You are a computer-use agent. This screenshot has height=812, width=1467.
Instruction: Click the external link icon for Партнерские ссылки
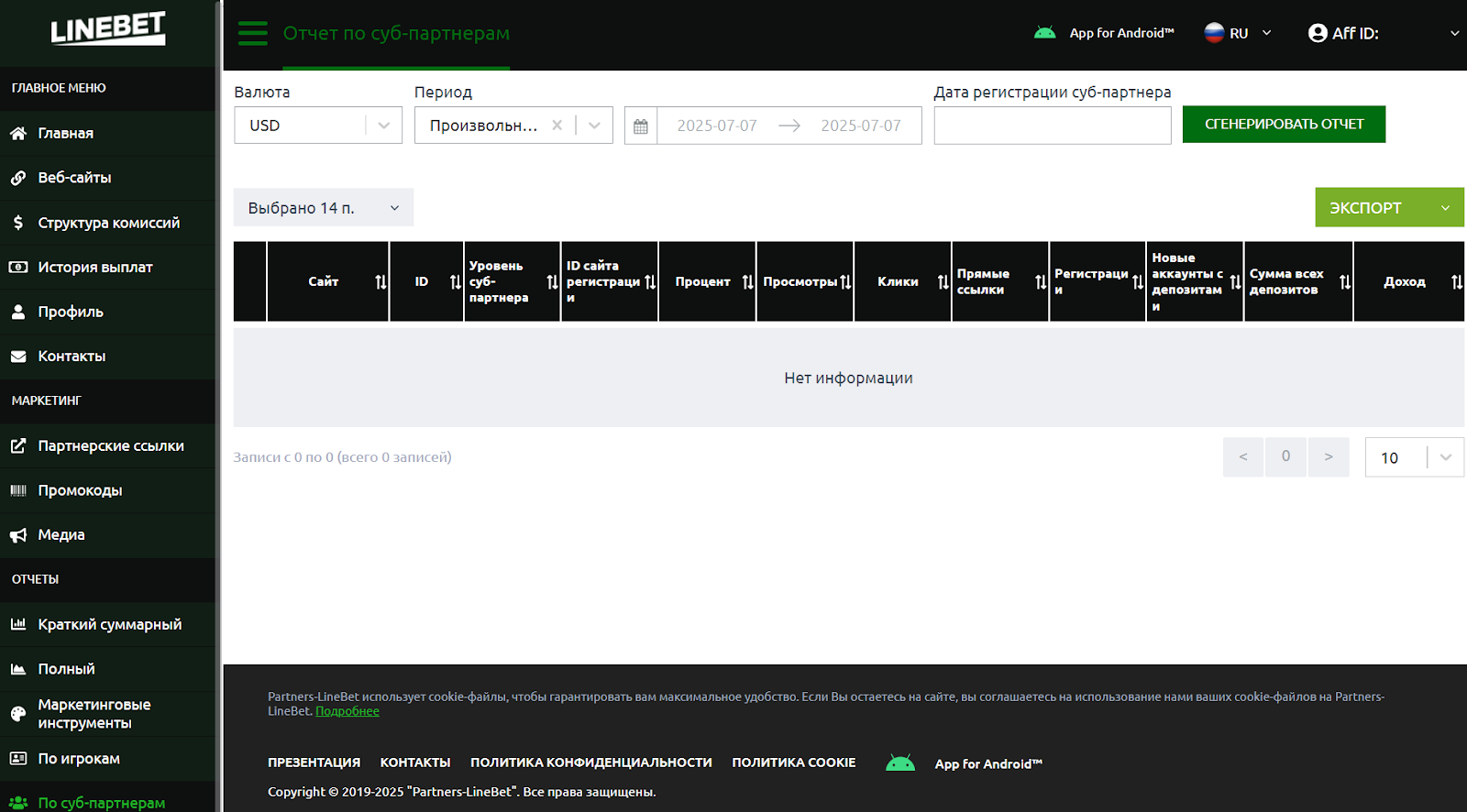(x=18, y=446)
